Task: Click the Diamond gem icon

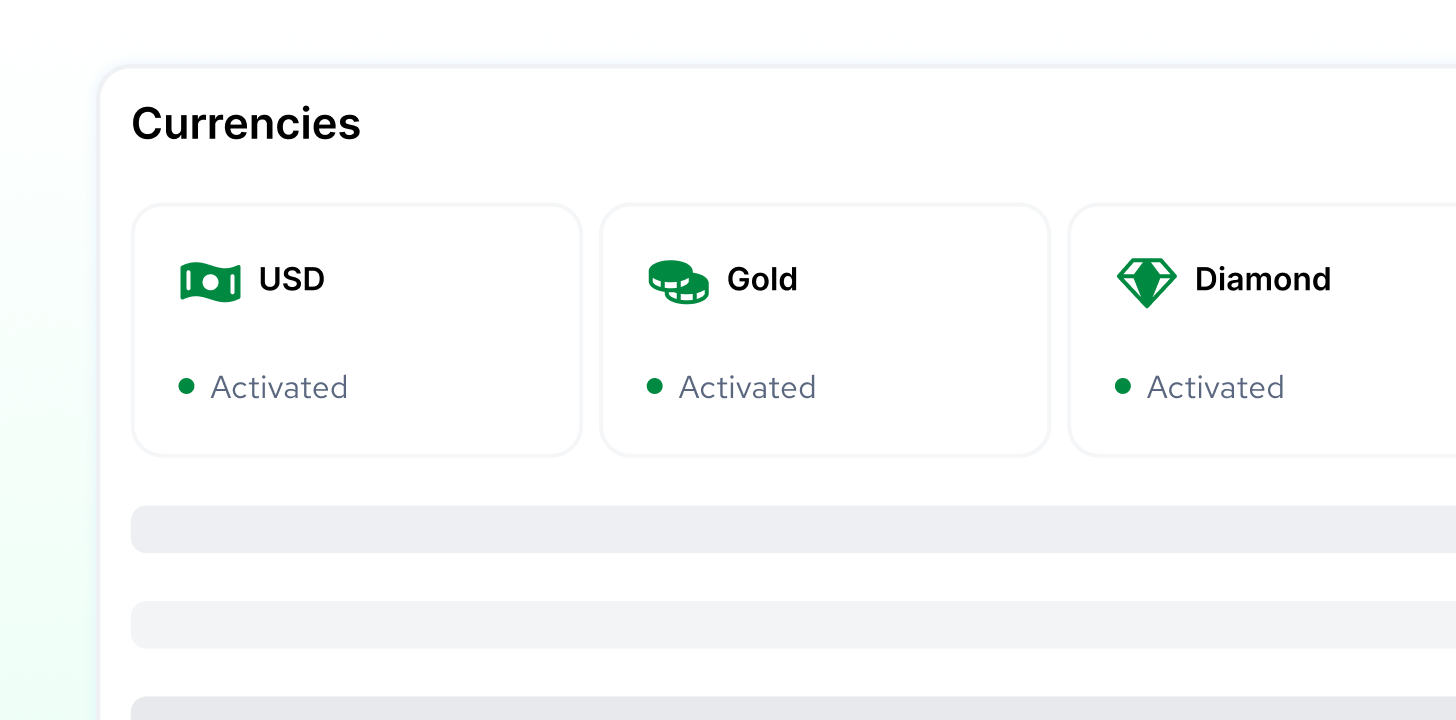Action: (x=1146, y=282)
